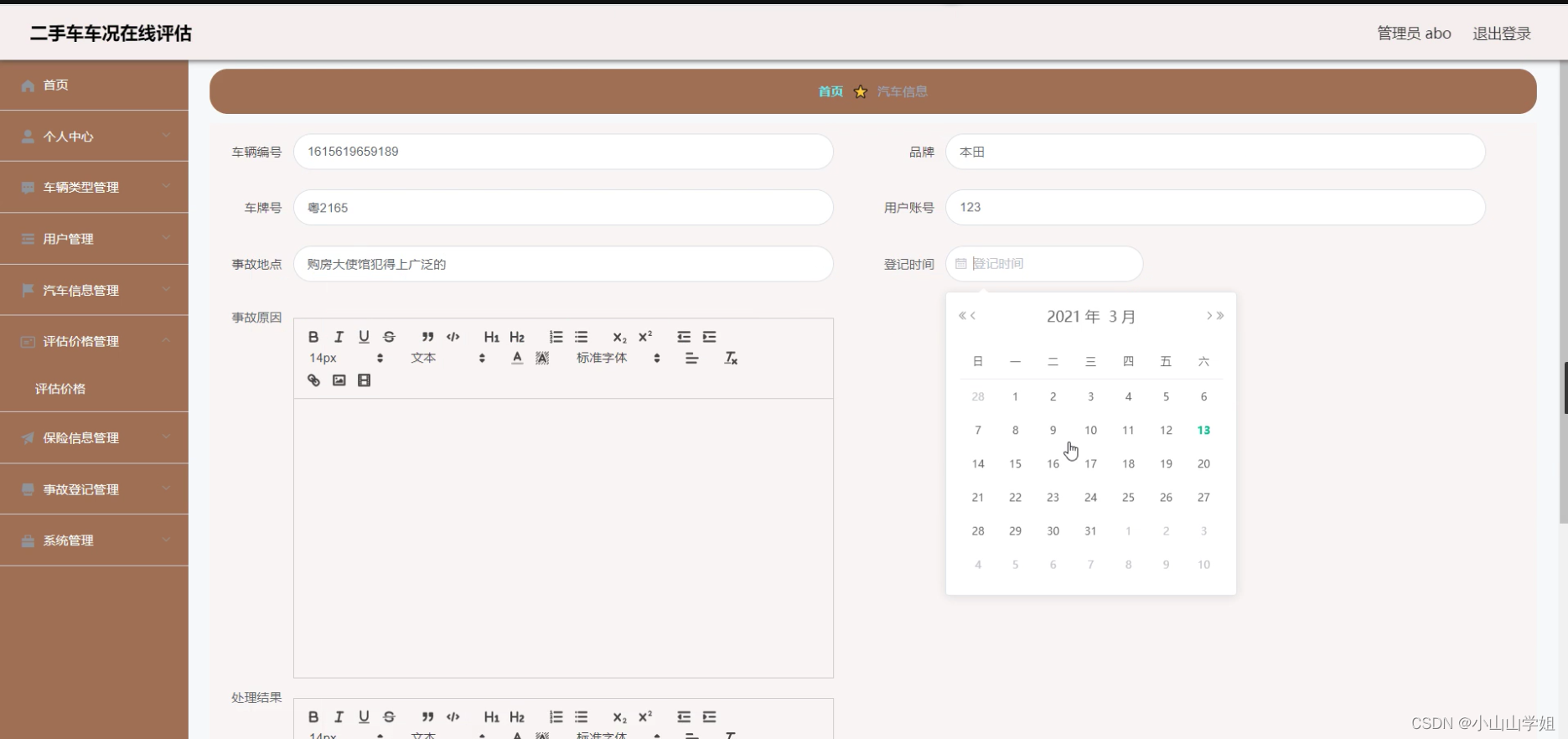Focus the 品牌 input field

1215,152
